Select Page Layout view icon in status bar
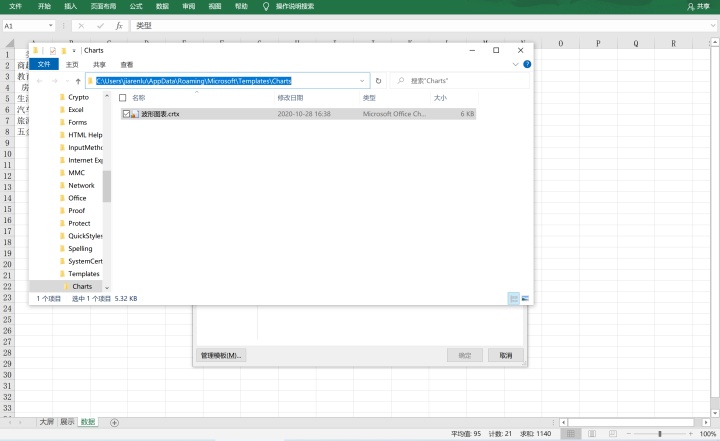 [x=592, y=434]
